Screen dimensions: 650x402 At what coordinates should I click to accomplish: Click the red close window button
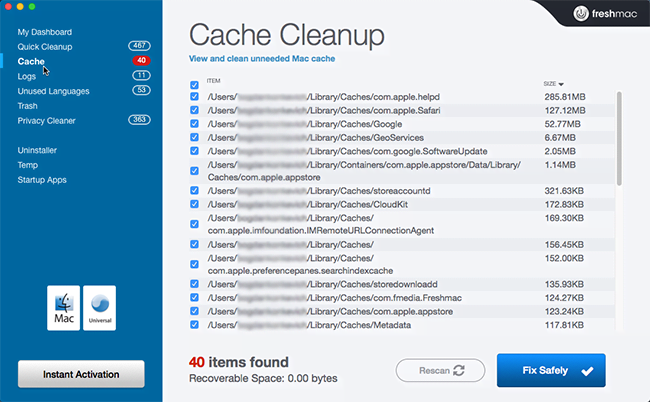tap(8, 7)
